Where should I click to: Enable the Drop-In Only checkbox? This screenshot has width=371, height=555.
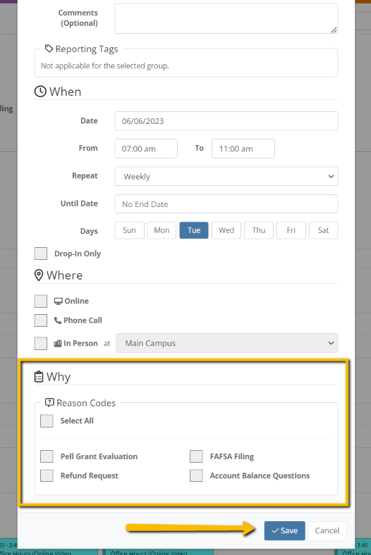(x=41, y=253)
